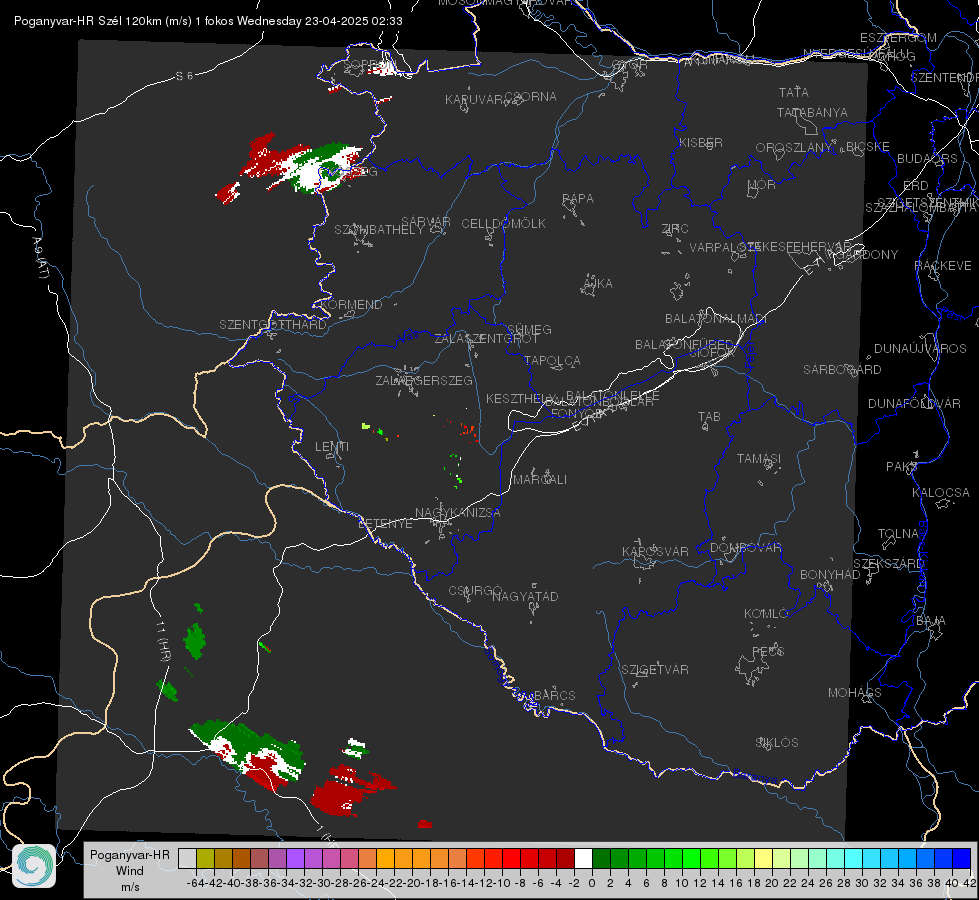Click the SZIGETVÁR town label
The height and width of the screenshot is (900, 979).
point(655,670)
